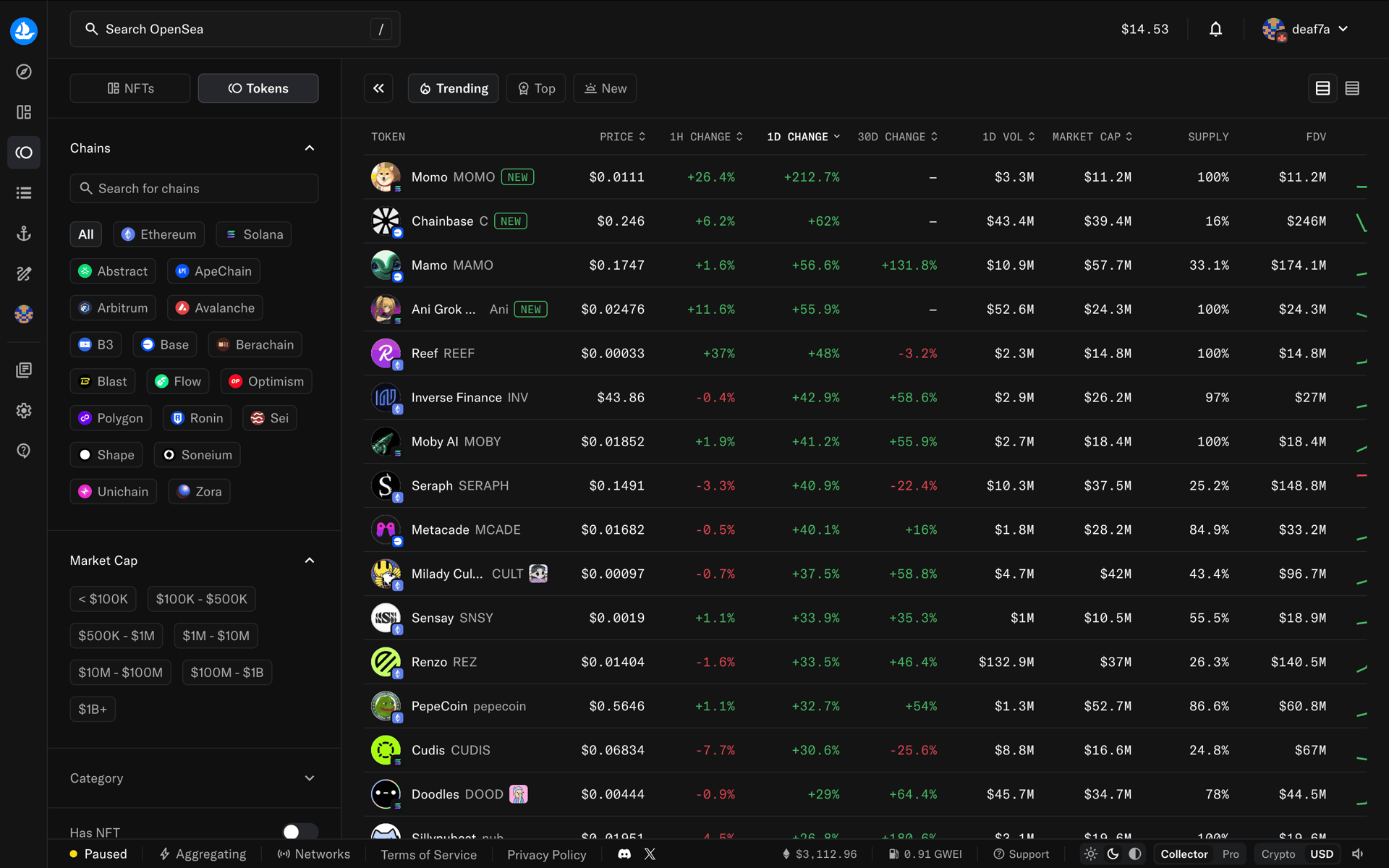Viewport: 1389px width, 868px height.
Task: Filter by the Solana chain
Action: [253, 234]
